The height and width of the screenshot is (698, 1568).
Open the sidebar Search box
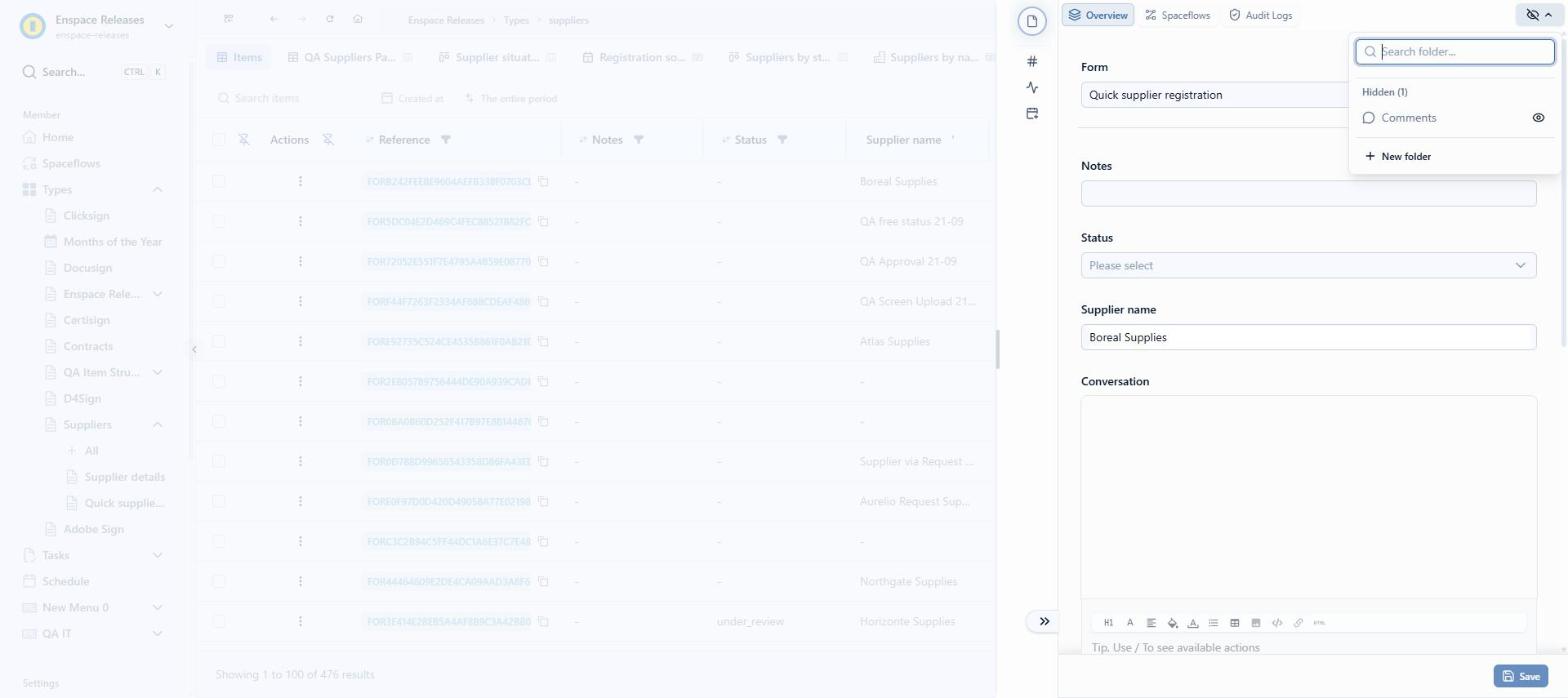[93, 72]
